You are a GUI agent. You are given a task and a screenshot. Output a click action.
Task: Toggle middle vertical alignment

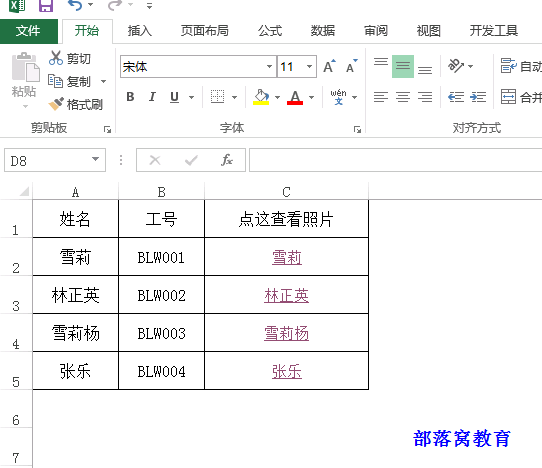[403, 66]
